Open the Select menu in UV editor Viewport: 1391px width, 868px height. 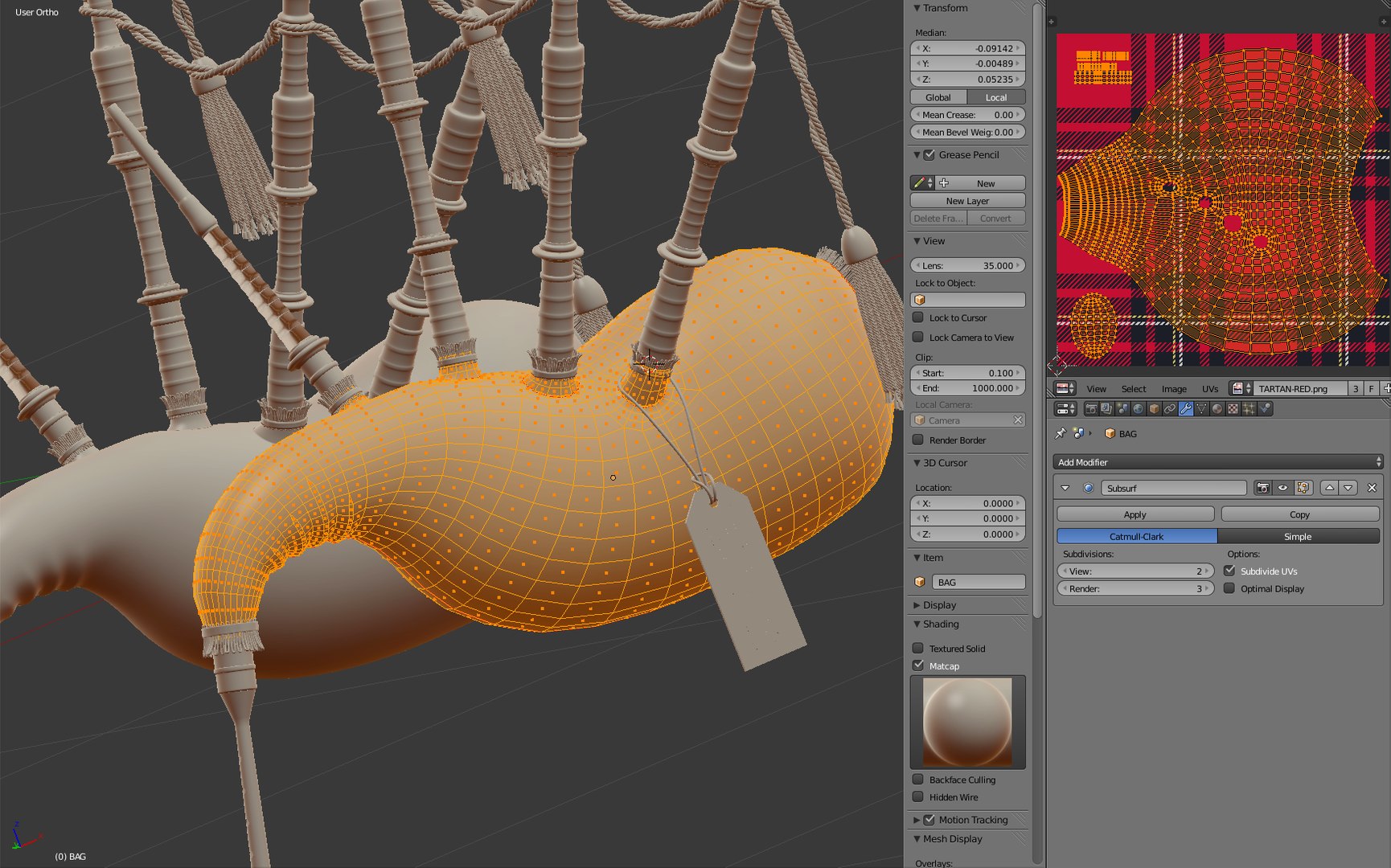1134,389
